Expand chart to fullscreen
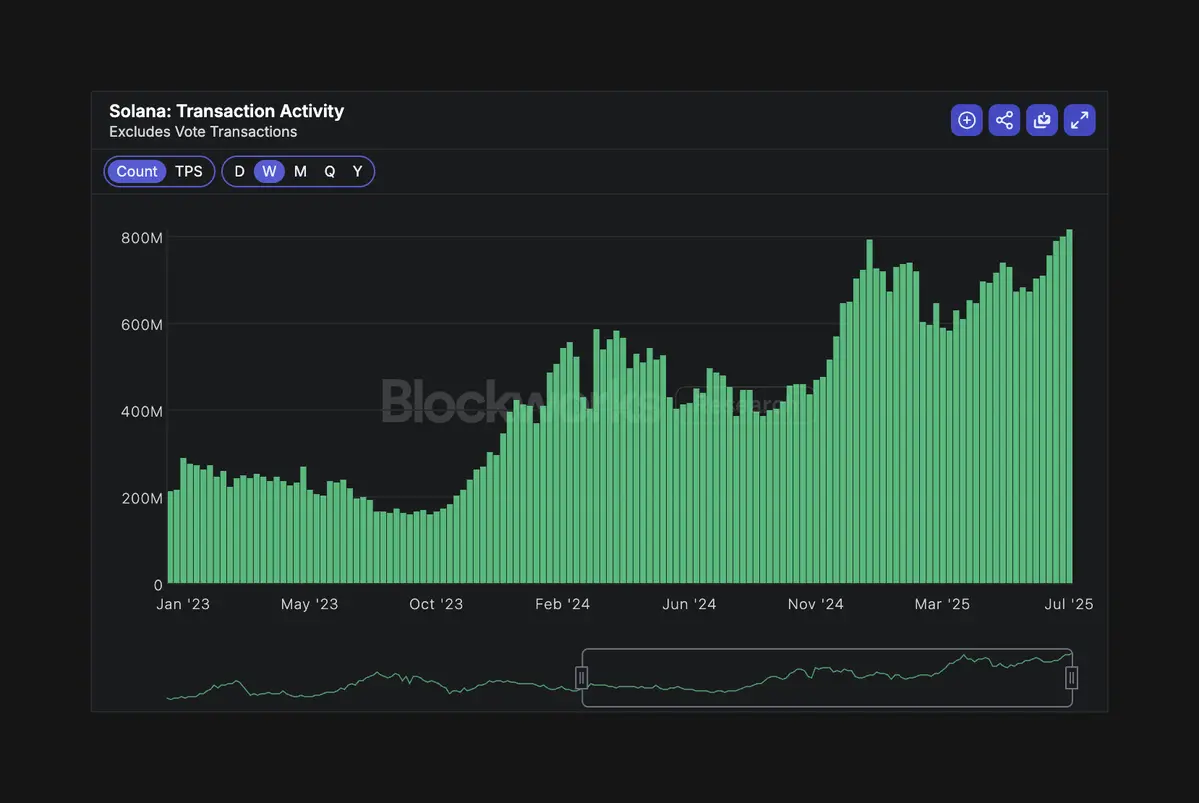The width and height of the screenshot is (1199, 803). (1079, 120)
